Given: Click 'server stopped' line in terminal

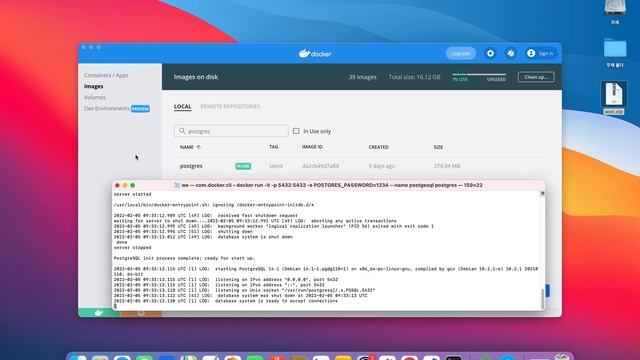Looking at the screenshot, I should click(x=133, y=248).
